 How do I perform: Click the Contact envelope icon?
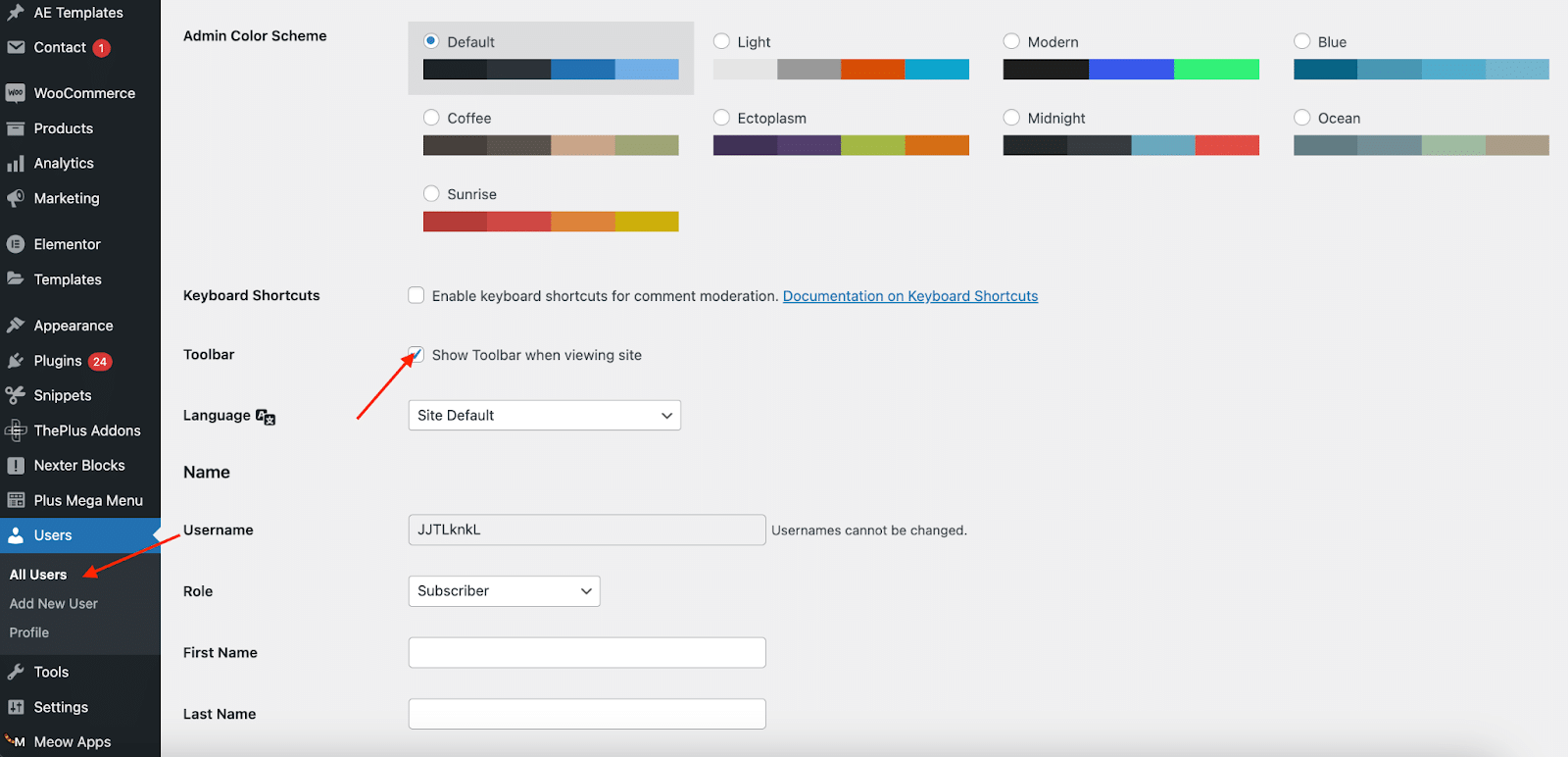(16, 47)
